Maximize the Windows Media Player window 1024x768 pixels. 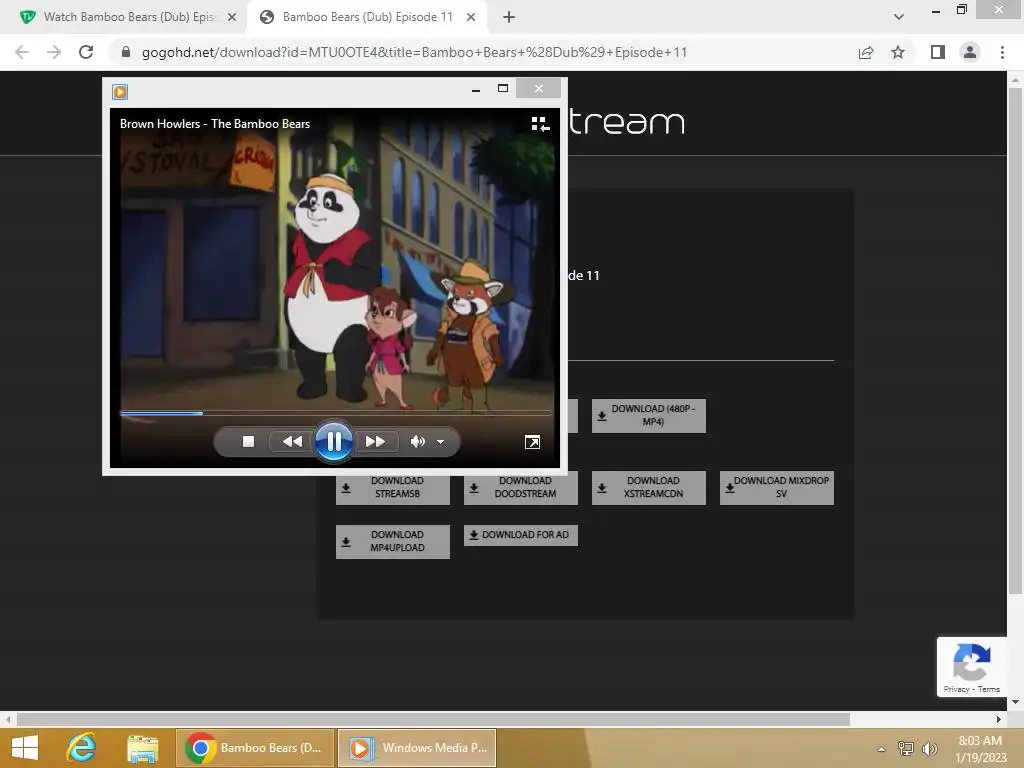click(503, 88)
